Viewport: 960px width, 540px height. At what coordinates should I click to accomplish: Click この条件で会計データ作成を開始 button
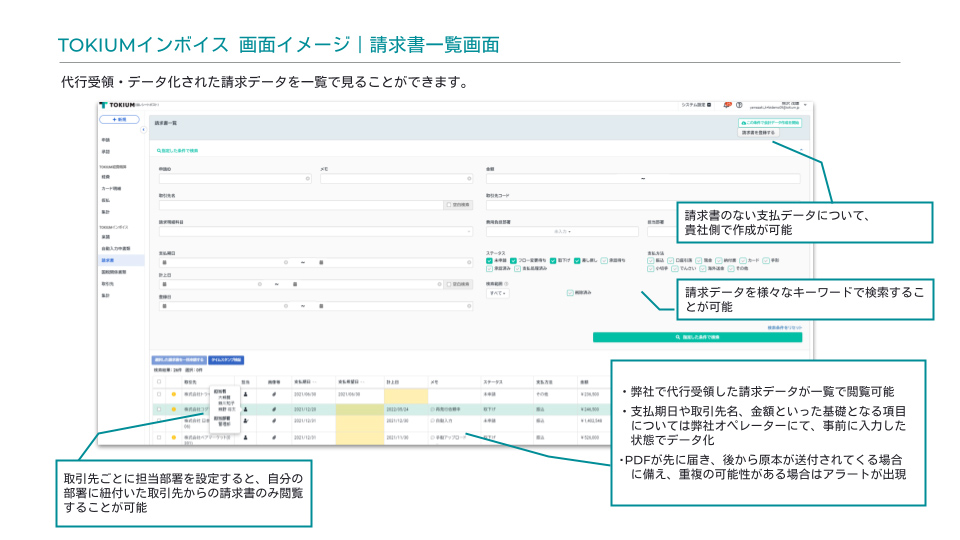[x=770, y=123]
